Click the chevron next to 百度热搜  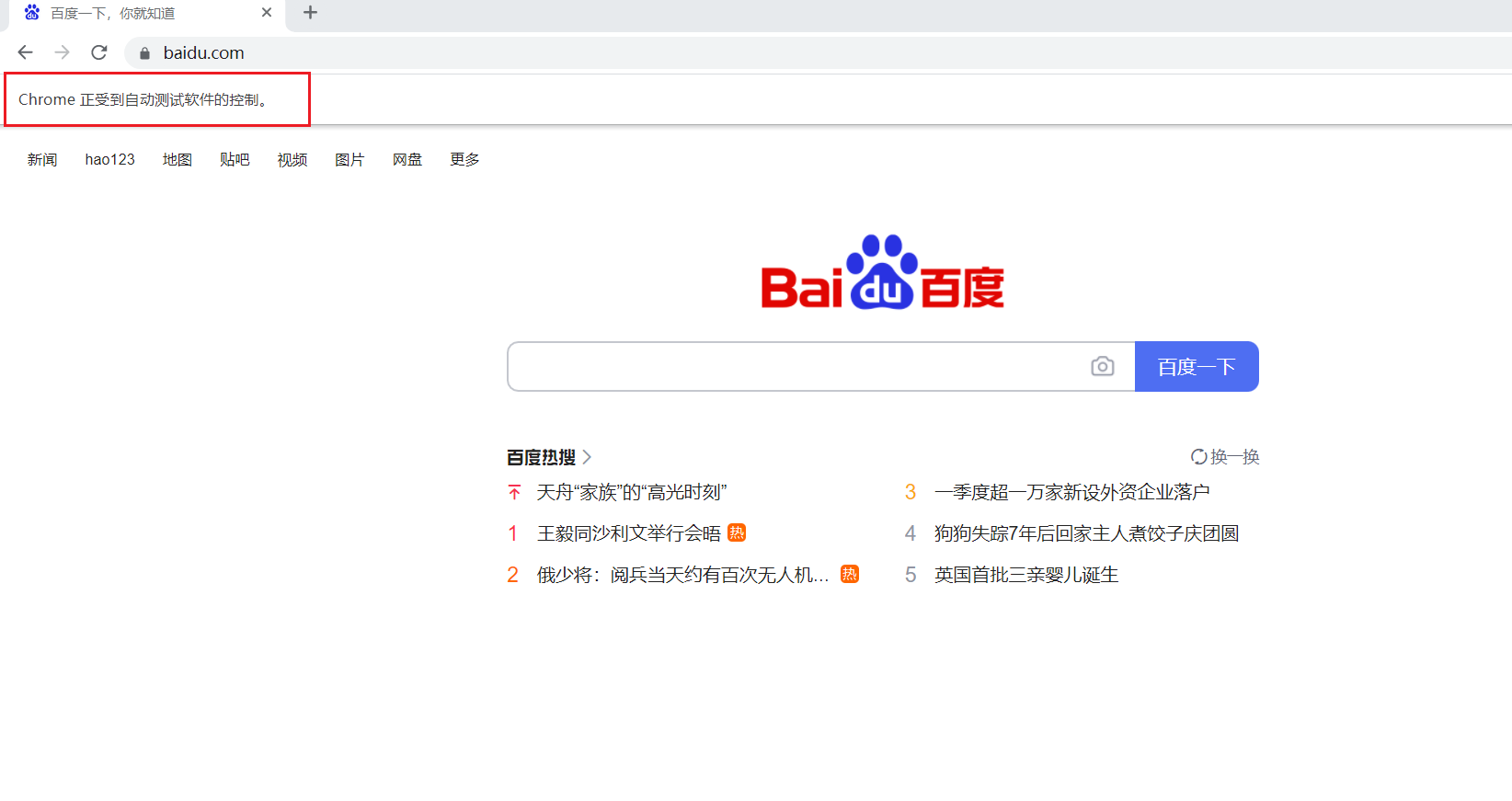pyautogui.click(x=587, y=457)
